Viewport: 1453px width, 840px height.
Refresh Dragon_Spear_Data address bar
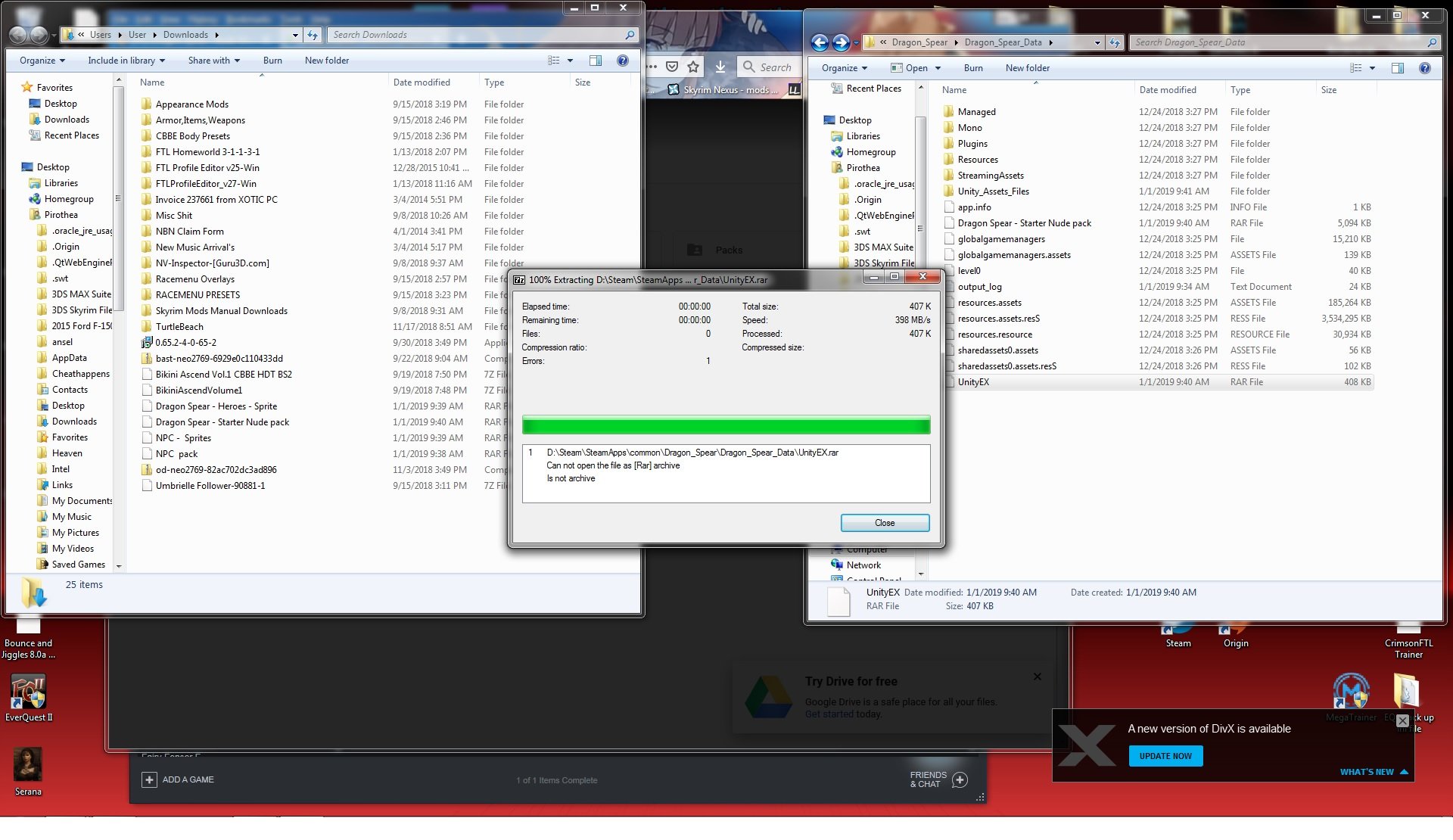(x=1115, y=42)
